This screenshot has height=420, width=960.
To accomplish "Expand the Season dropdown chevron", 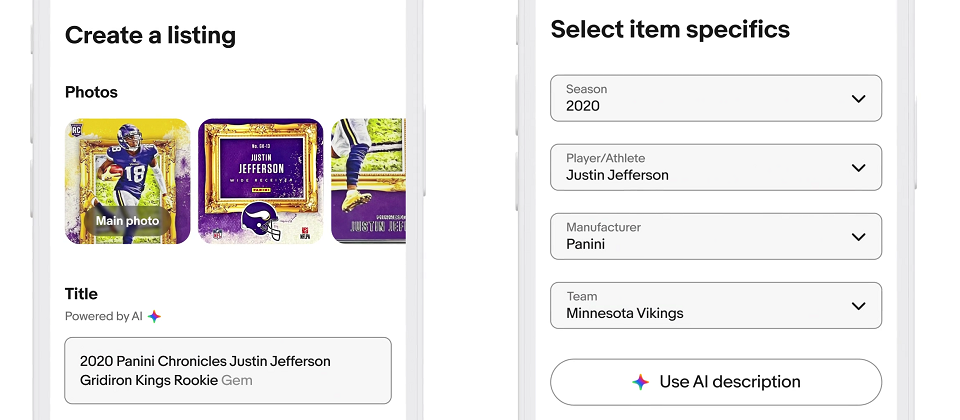I will (858, 99).
